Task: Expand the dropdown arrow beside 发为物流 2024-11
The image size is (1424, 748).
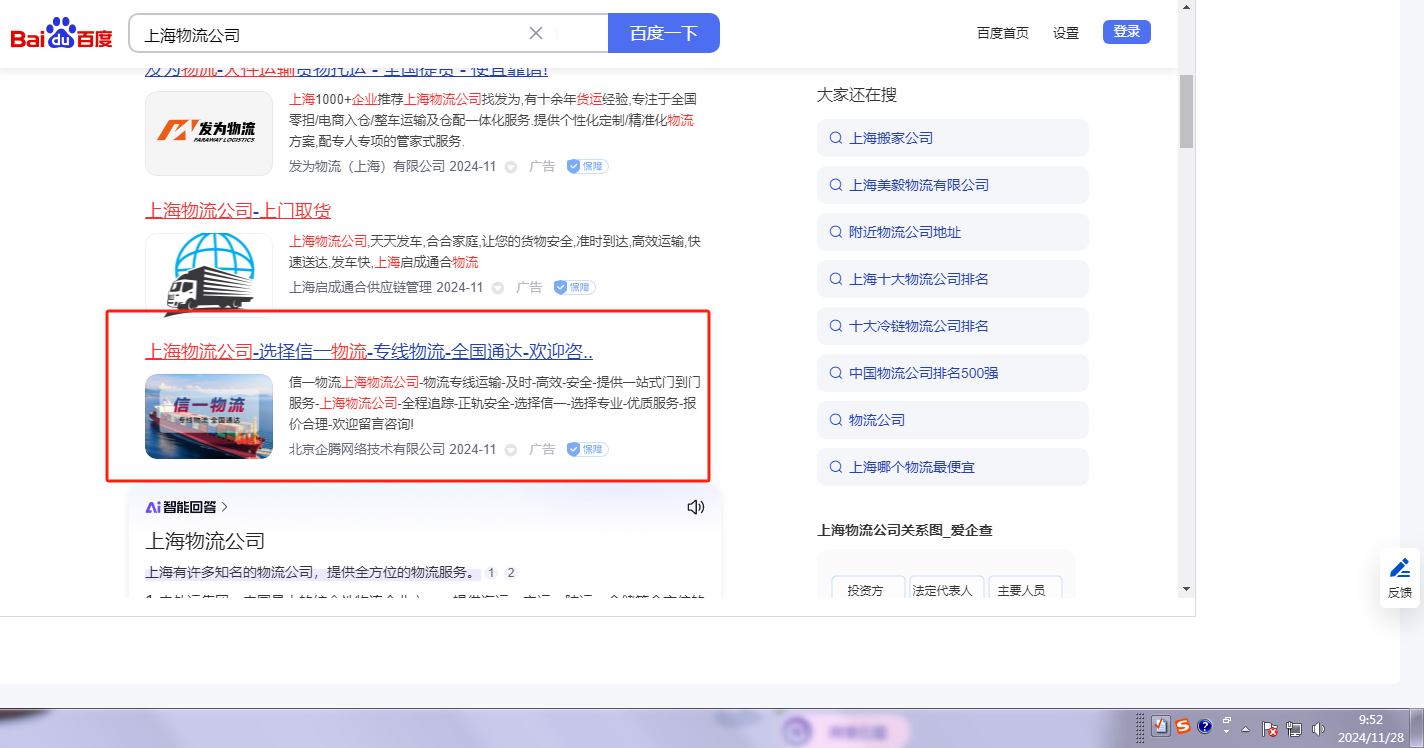Action: 511,167
